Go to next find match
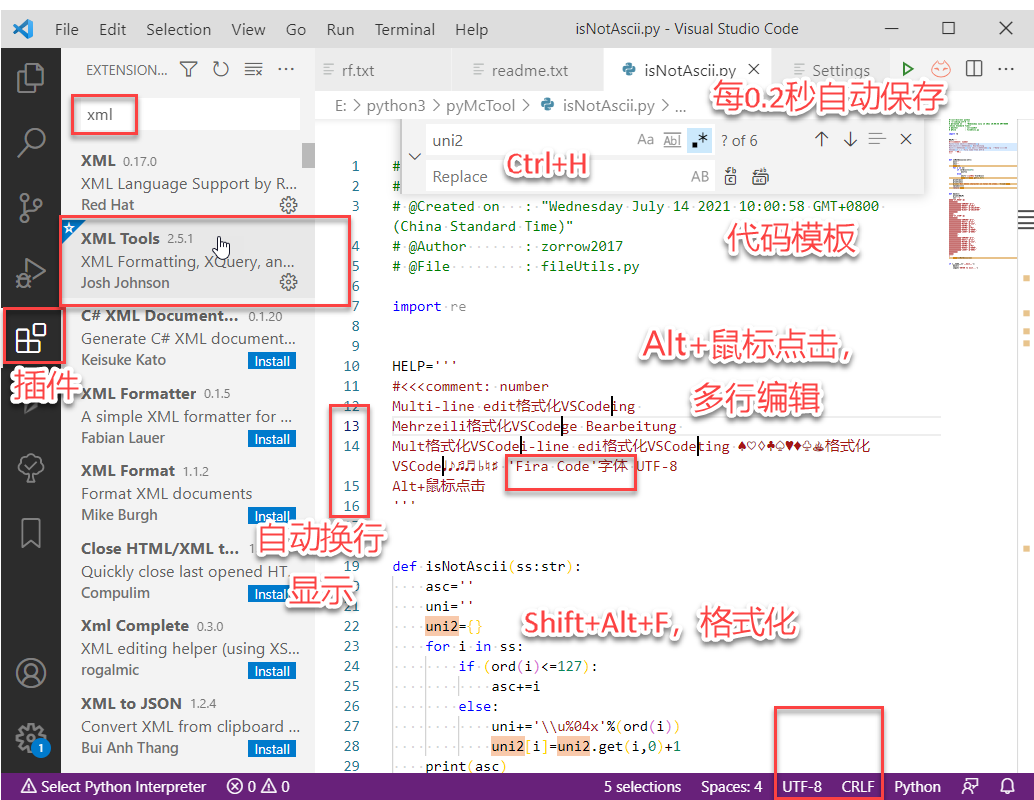Viewport: 1034px width, 800px height. pos(850,139)
